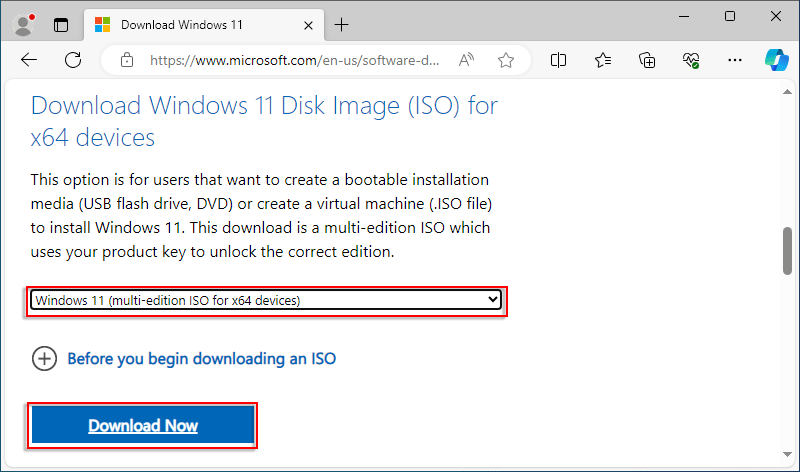Open the Tab actions menu
Viewport: 800px width, 472px height.
(62, 24)
